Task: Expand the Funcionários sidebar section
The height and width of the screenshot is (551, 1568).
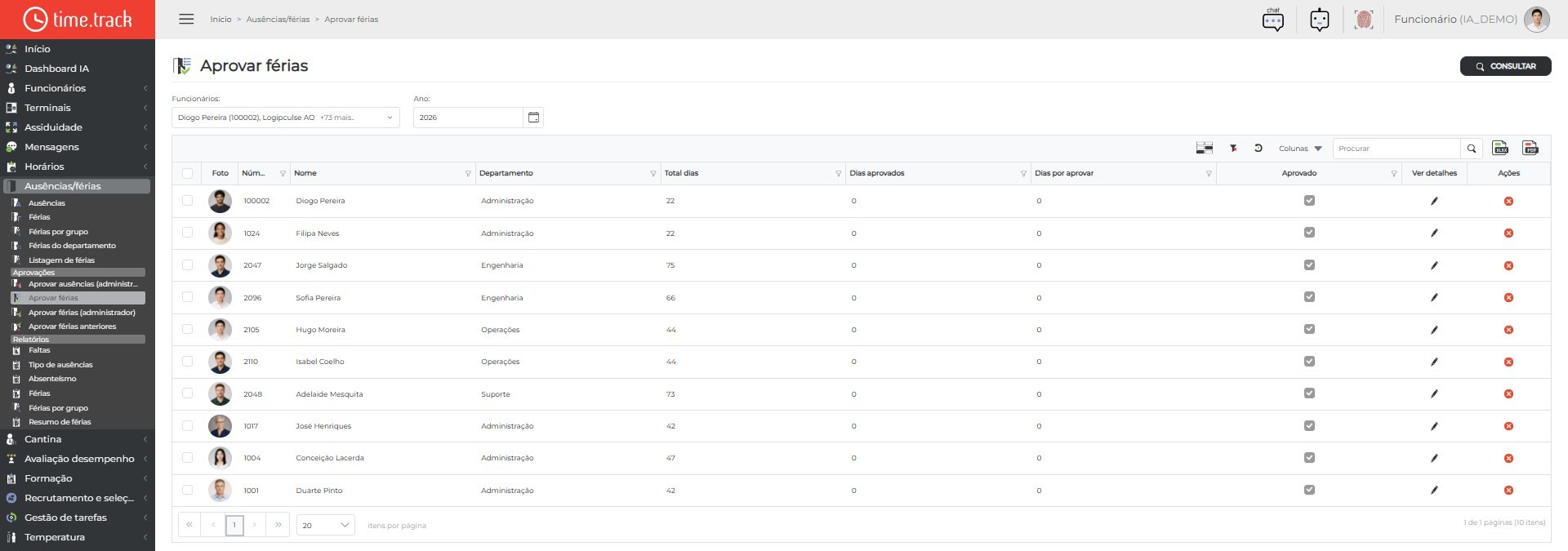Action: coord(78,88)
